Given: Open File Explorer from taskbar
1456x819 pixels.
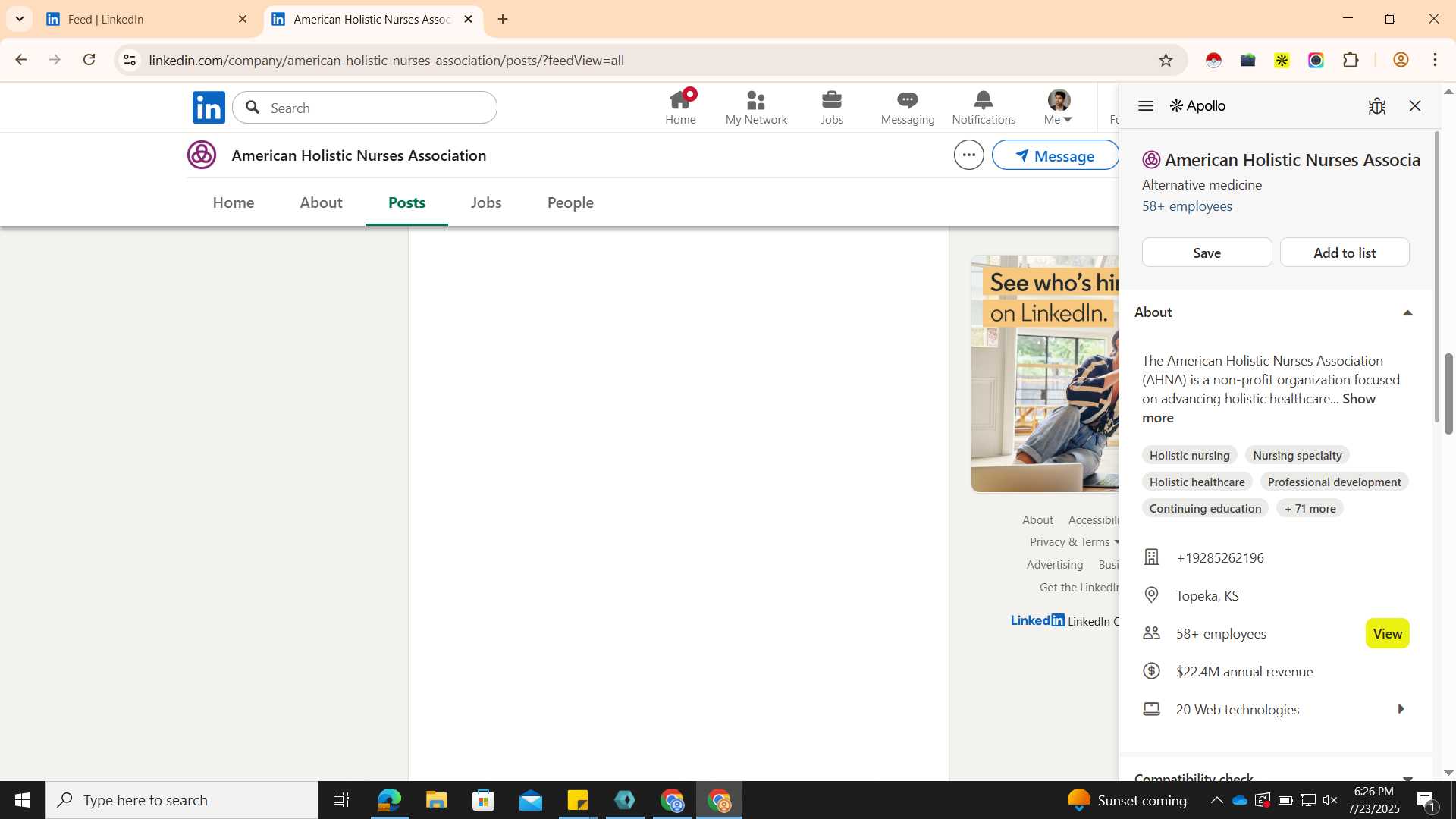Looking at the screenshot, I should click(x=436, y=800).
